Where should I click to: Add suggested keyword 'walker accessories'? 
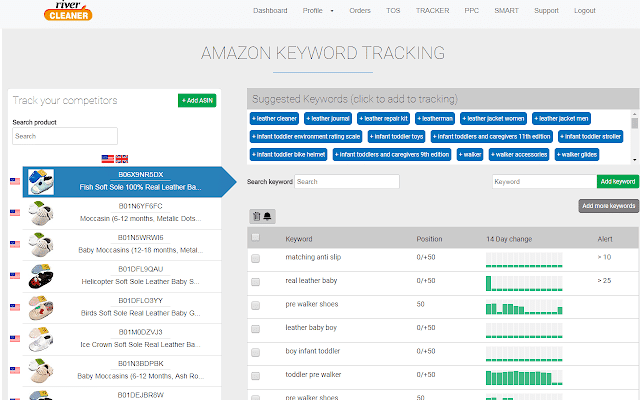(519, 155)
